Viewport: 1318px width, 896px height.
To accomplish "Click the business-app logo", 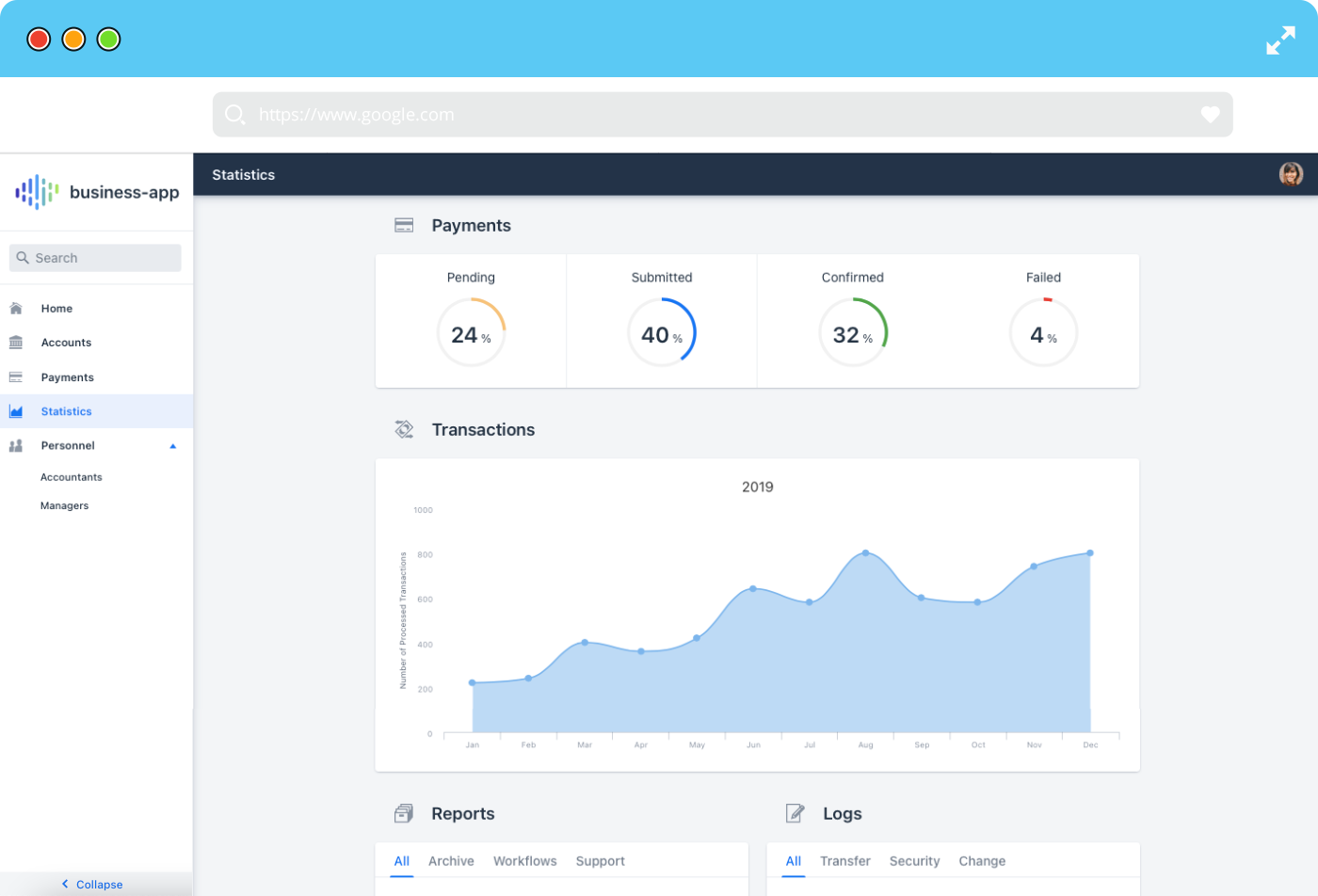I will tap(97, 192).
